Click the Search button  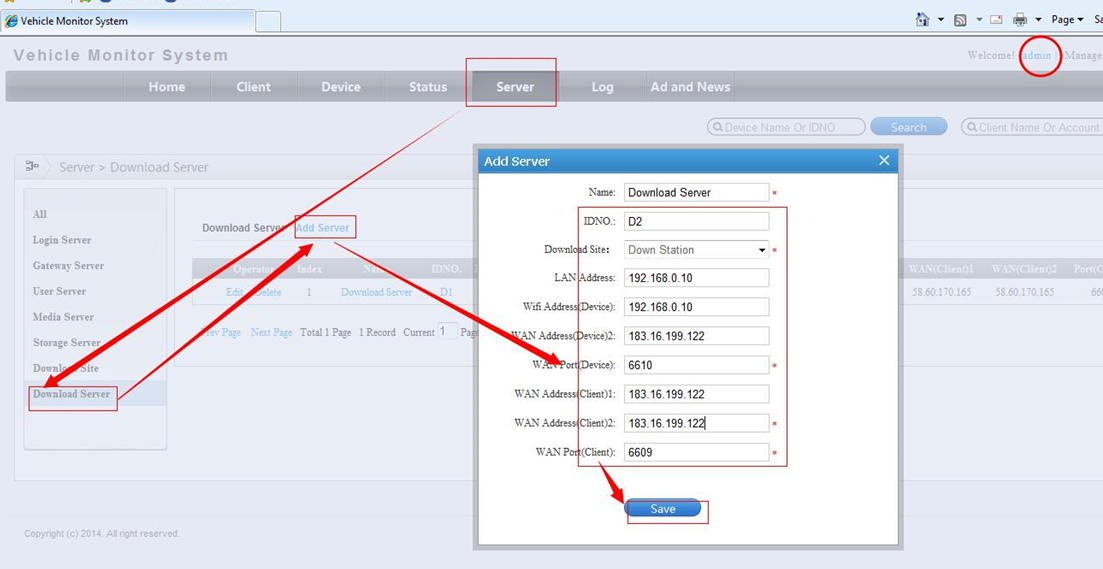(x=909, y=127)
